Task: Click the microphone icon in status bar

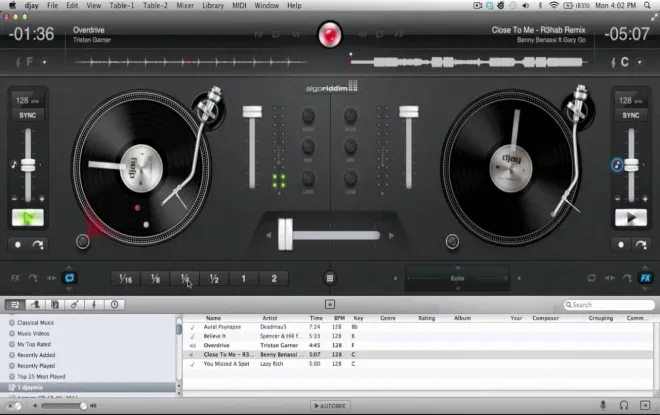Action: tap(603, 405)
